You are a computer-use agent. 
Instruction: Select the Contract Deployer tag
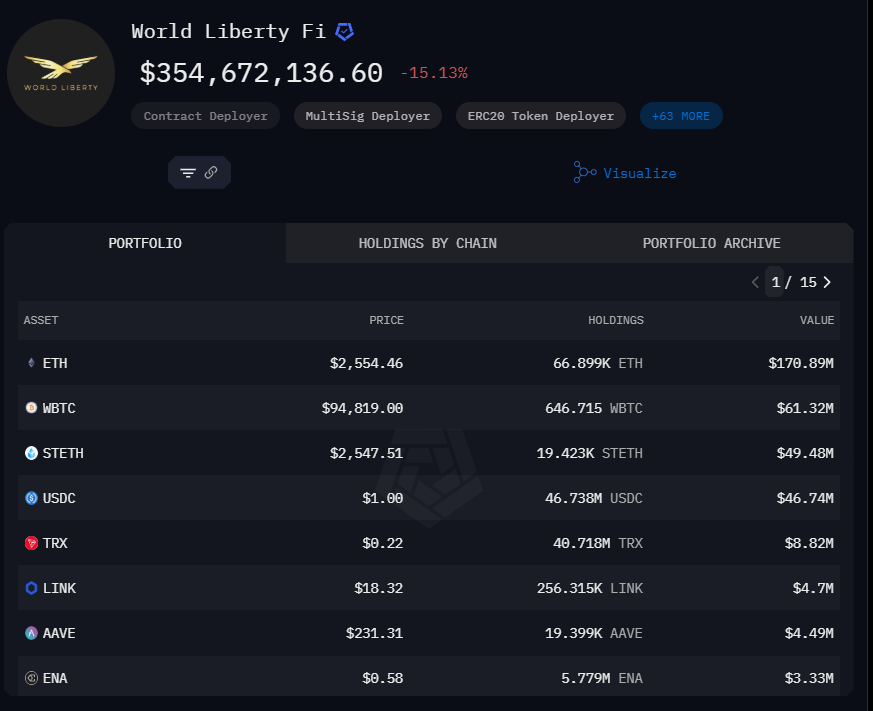[x=205, y=116]
